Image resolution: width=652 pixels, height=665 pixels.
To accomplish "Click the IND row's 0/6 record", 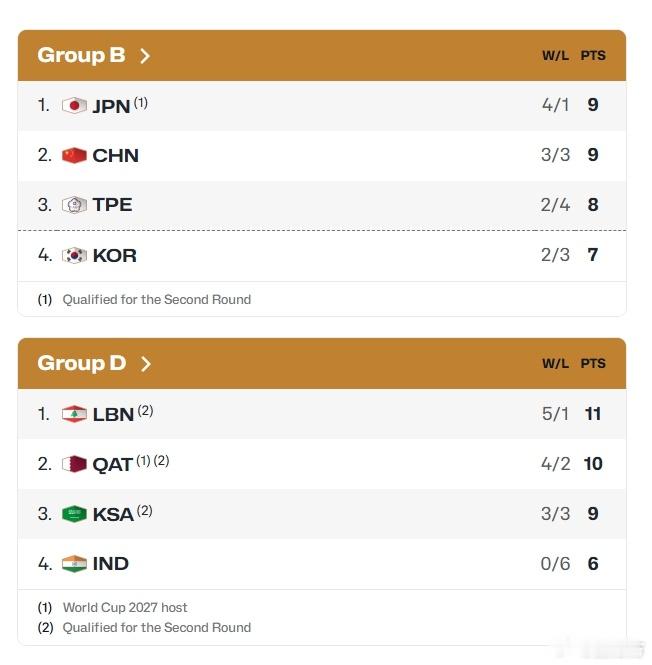I will [x=555, y=564].
